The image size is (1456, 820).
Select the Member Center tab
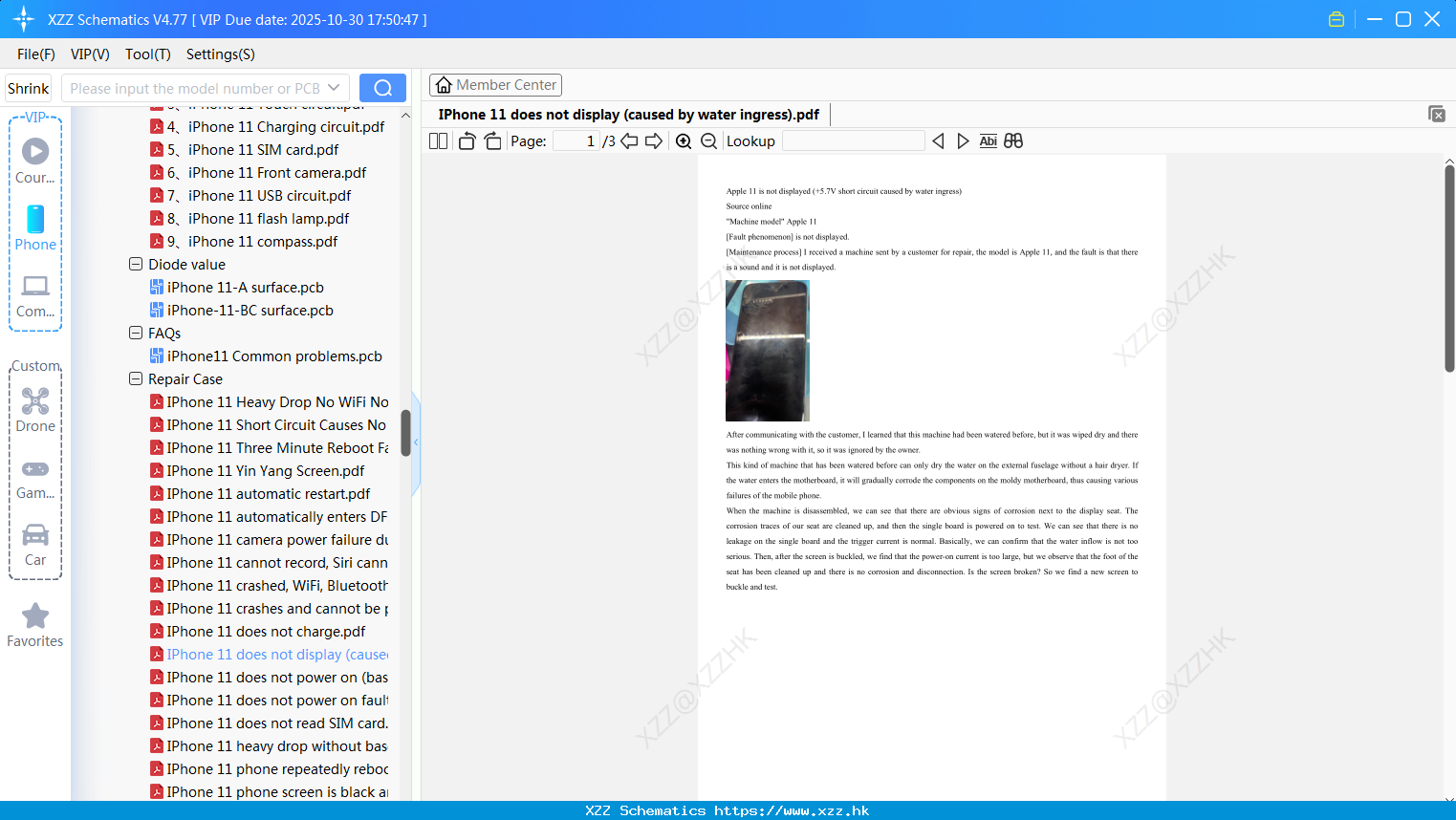[495, 85]
